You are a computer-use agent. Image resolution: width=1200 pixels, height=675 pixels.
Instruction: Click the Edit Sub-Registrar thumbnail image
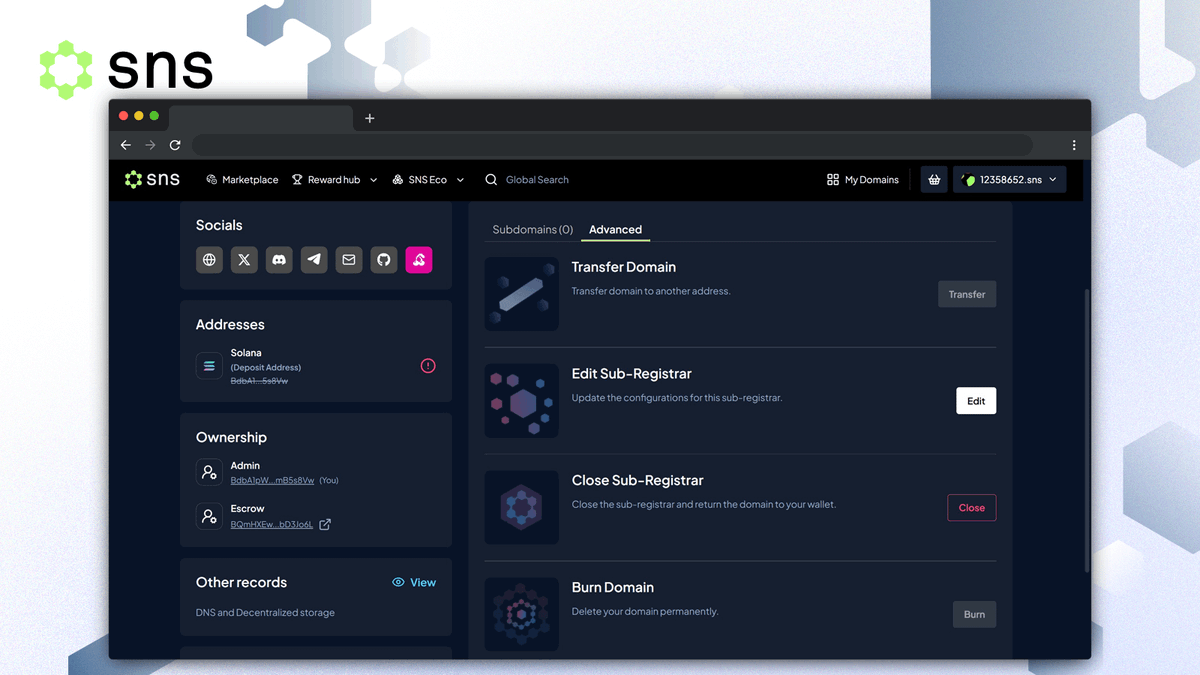[522, 401]
